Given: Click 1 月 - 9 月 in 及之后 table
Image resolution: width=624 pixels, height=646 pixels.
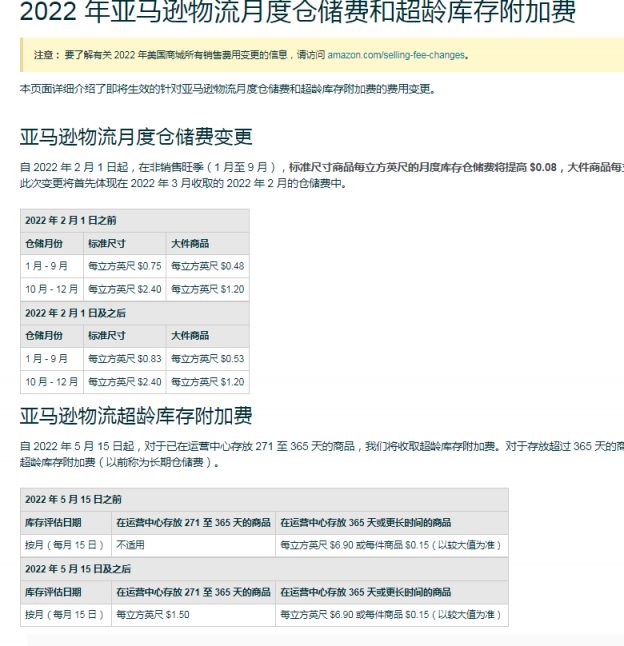Looking at the screenshot, I should (x=52, y=359).
